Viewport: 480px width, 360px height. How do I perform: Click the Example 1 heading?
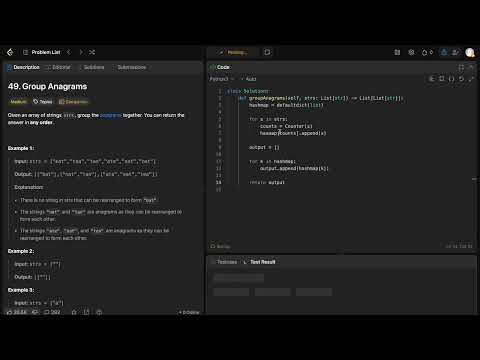[21, 148]
